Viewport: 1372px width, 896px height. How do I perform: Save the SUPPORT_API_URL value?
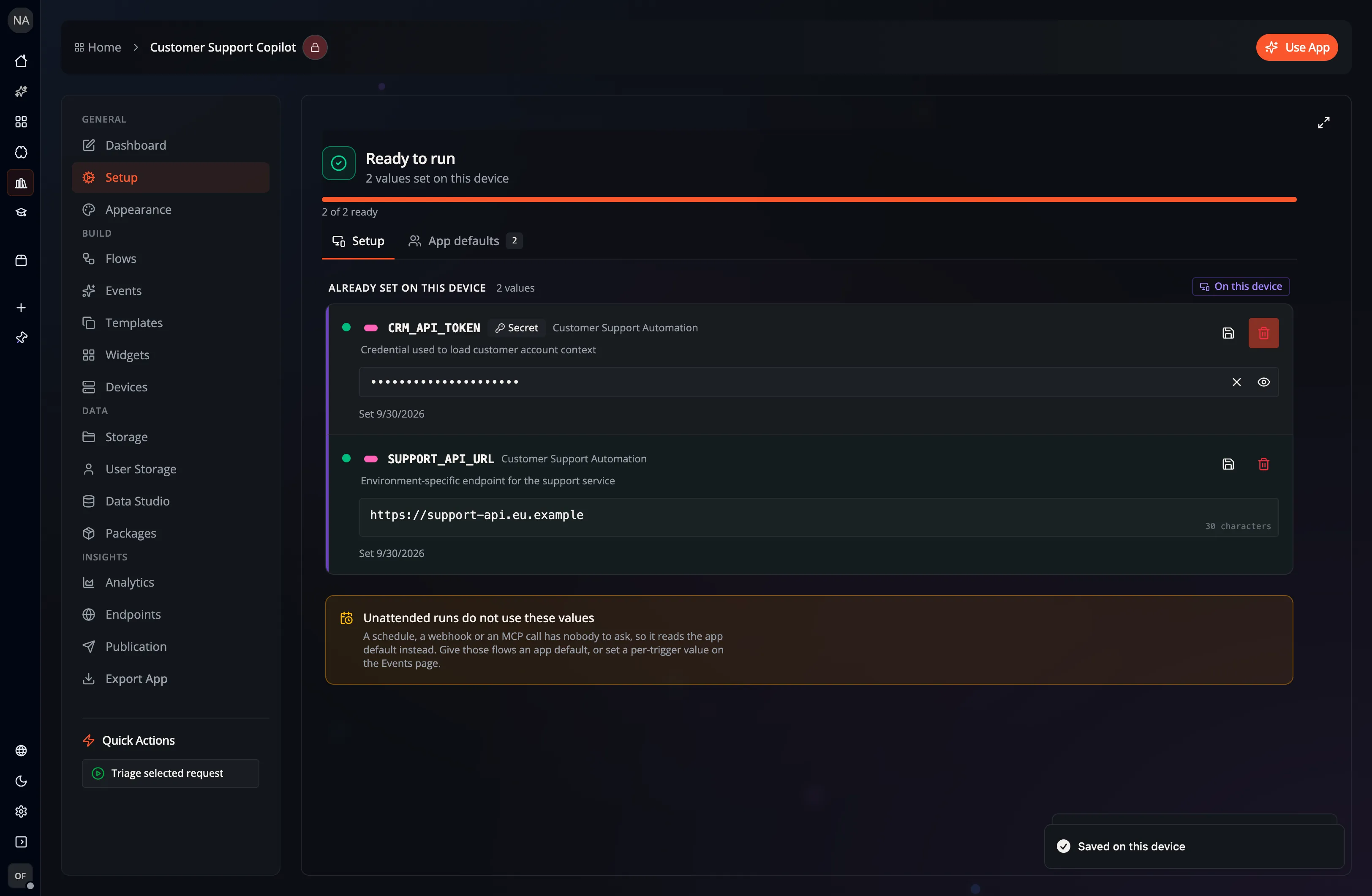(1228, 464)
